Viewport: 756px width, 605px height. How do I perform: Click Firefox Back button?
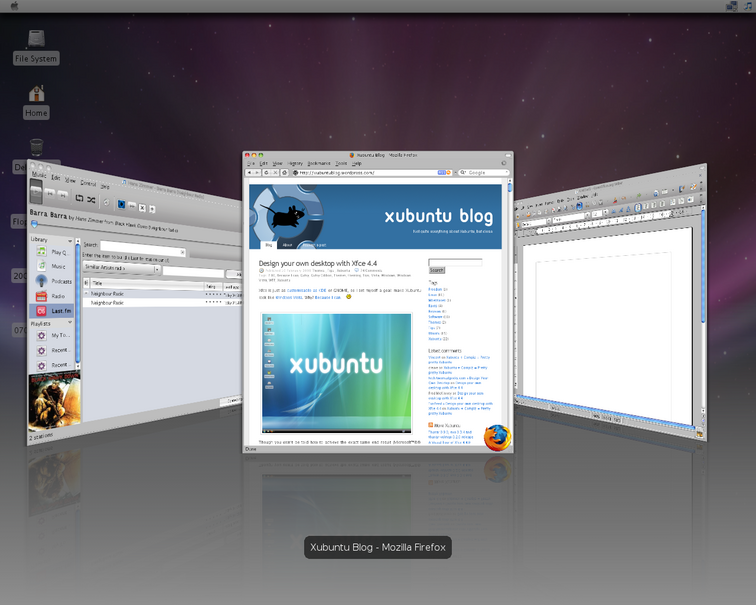[250, 172]
